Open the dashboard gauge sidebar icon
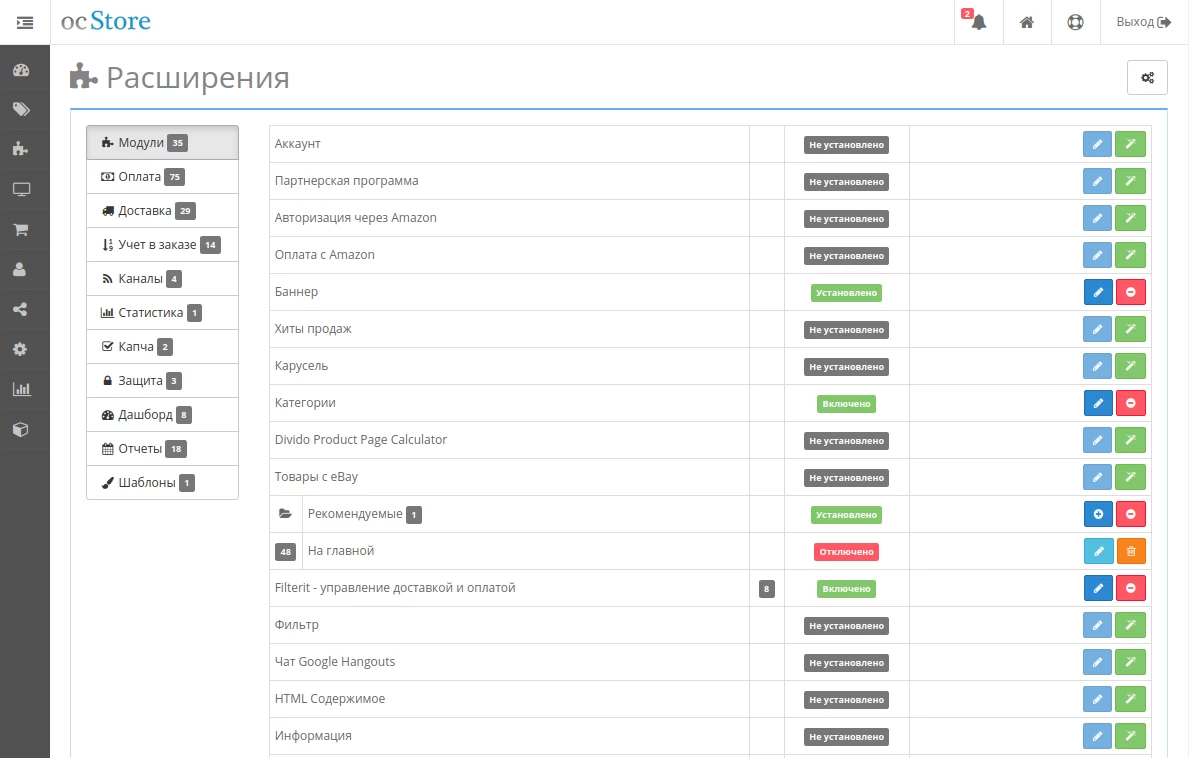Screen dimensions: 1189x758 click(21, 70)
